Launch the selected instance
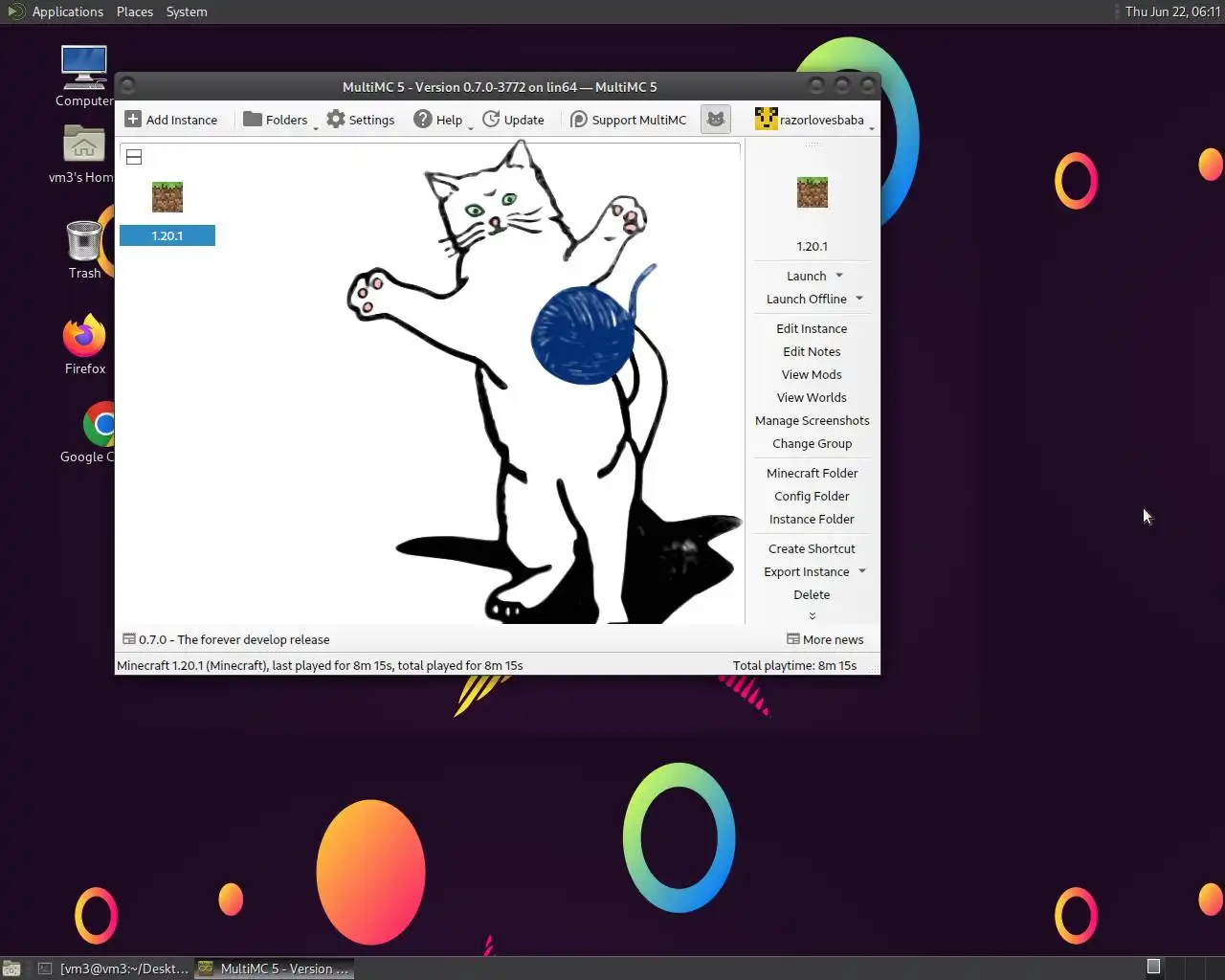Image resolution: width=1225 pixels, height=980 pixels. click(806, 276)
